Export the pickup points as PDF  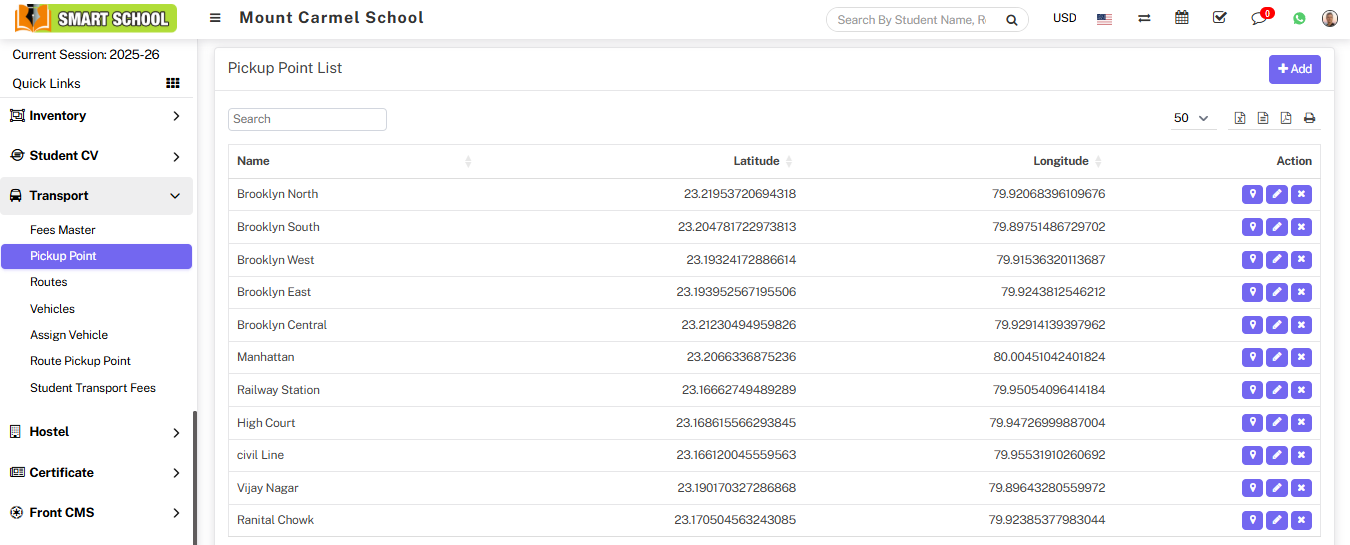tap(1286, 118)
